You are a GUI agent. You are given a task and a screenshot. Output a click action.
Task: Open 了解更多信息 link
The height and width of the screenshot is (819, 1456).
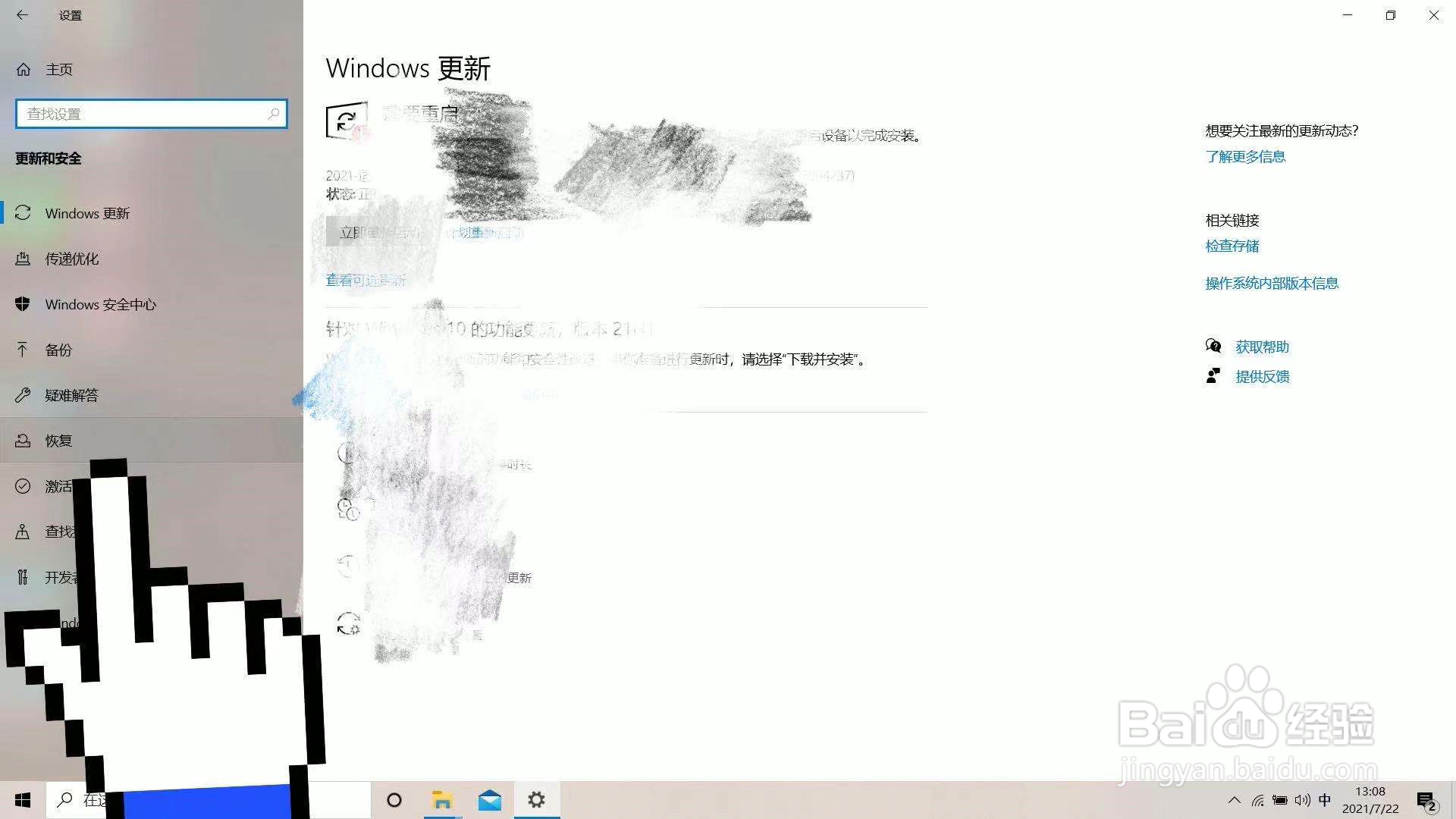pos(1245,157)
